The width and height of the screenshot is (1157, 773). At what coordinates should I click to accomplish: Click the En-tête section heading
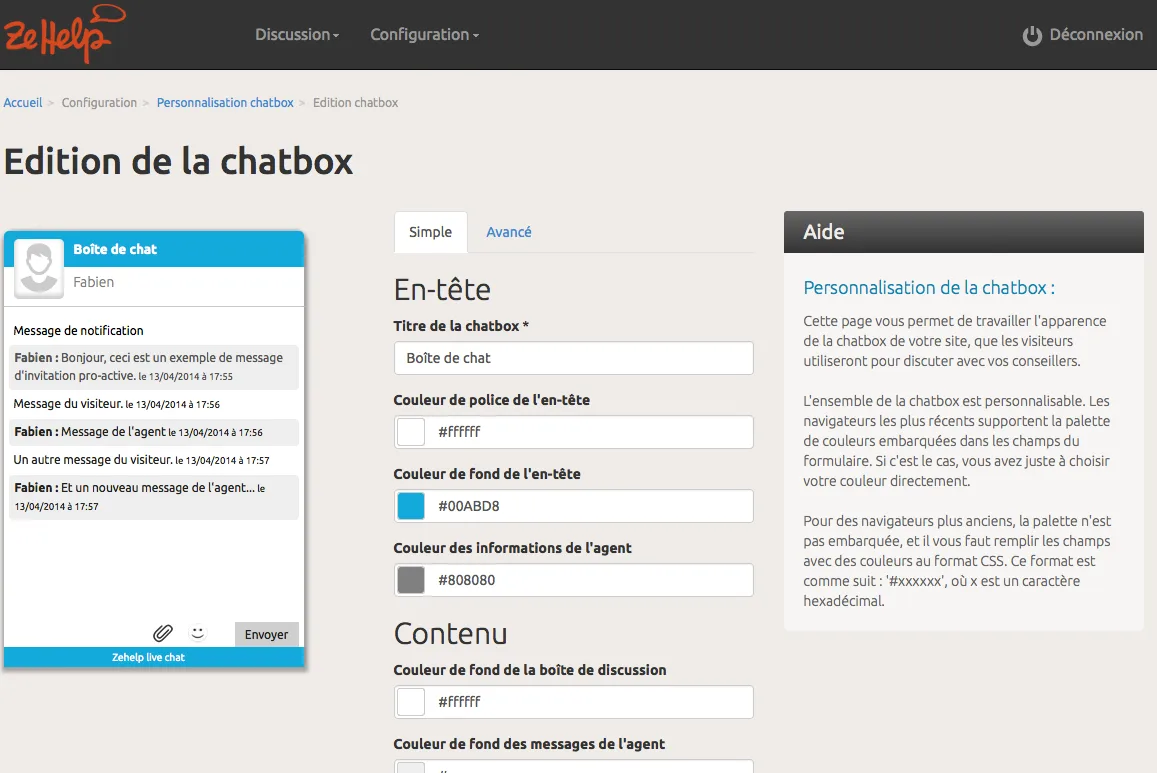pyautogui.click(x=442, y=289)
